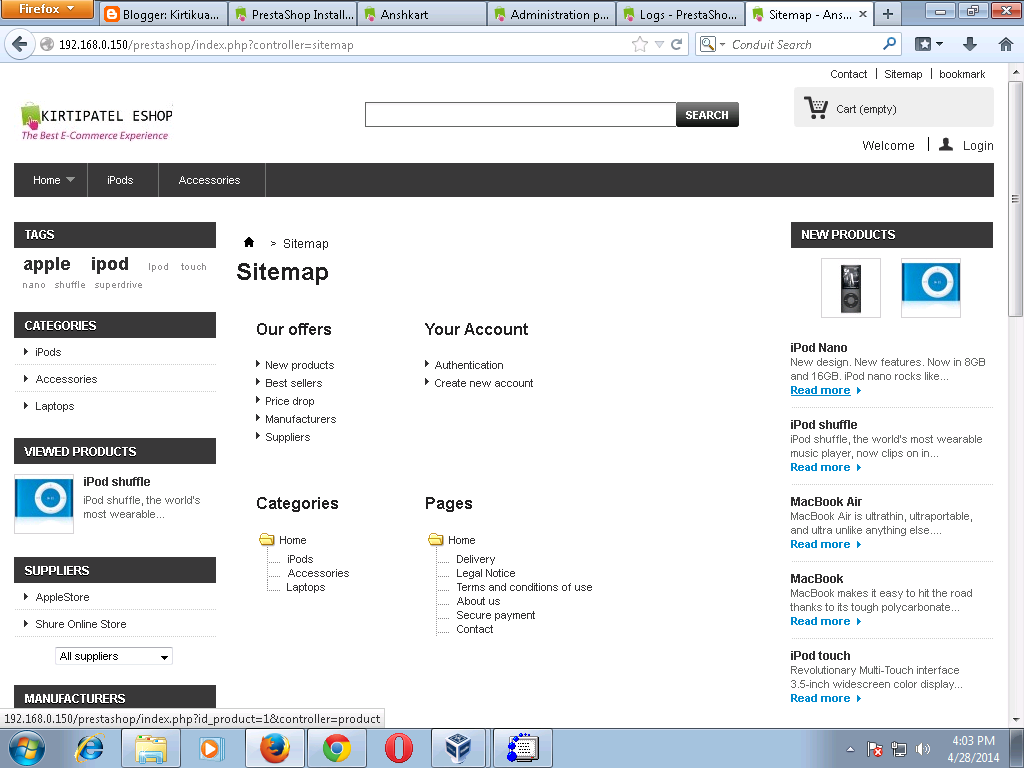Click the Kirtipatel Eshop logo
The height and width of the screenshot is (768, 1024).
(97, 121)
